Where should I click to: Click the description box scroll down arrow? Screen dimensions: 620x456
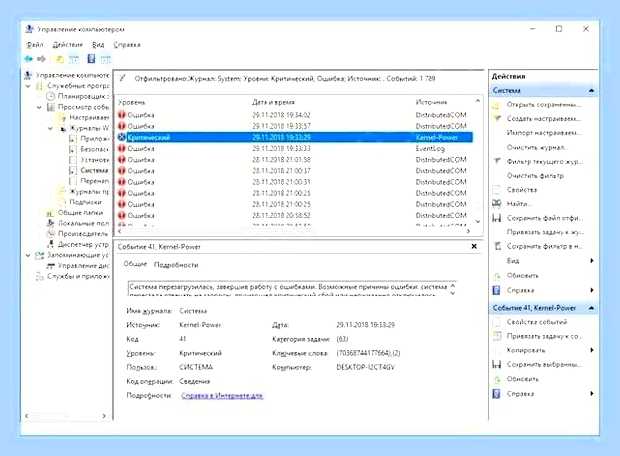(453, 293)
